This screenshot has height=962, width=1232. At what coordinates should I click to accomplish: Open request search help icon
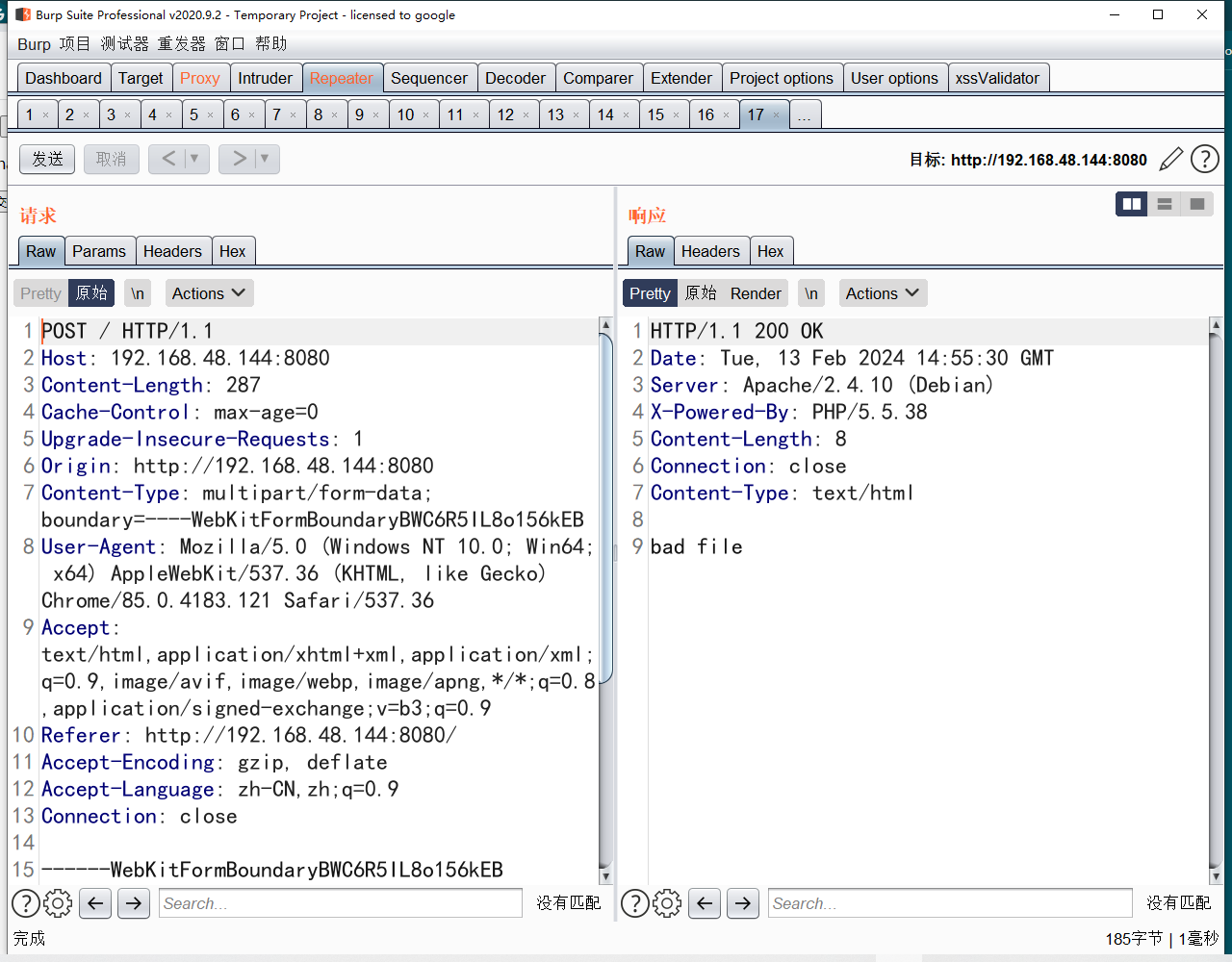pyautogui.click(x=26, y=903)
